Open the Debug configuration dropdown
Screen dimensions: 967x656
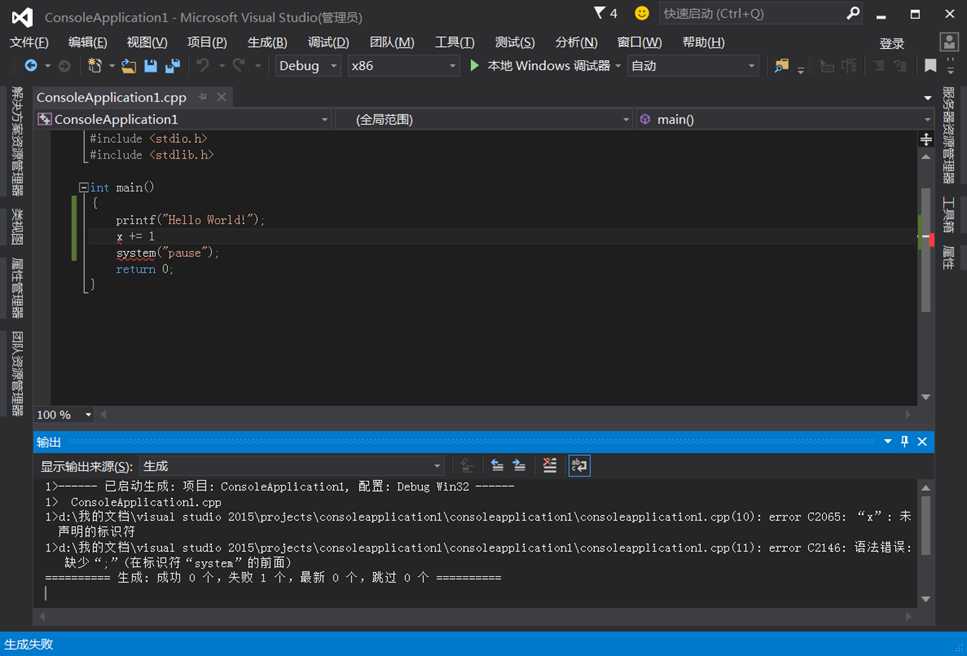(308, 66)
